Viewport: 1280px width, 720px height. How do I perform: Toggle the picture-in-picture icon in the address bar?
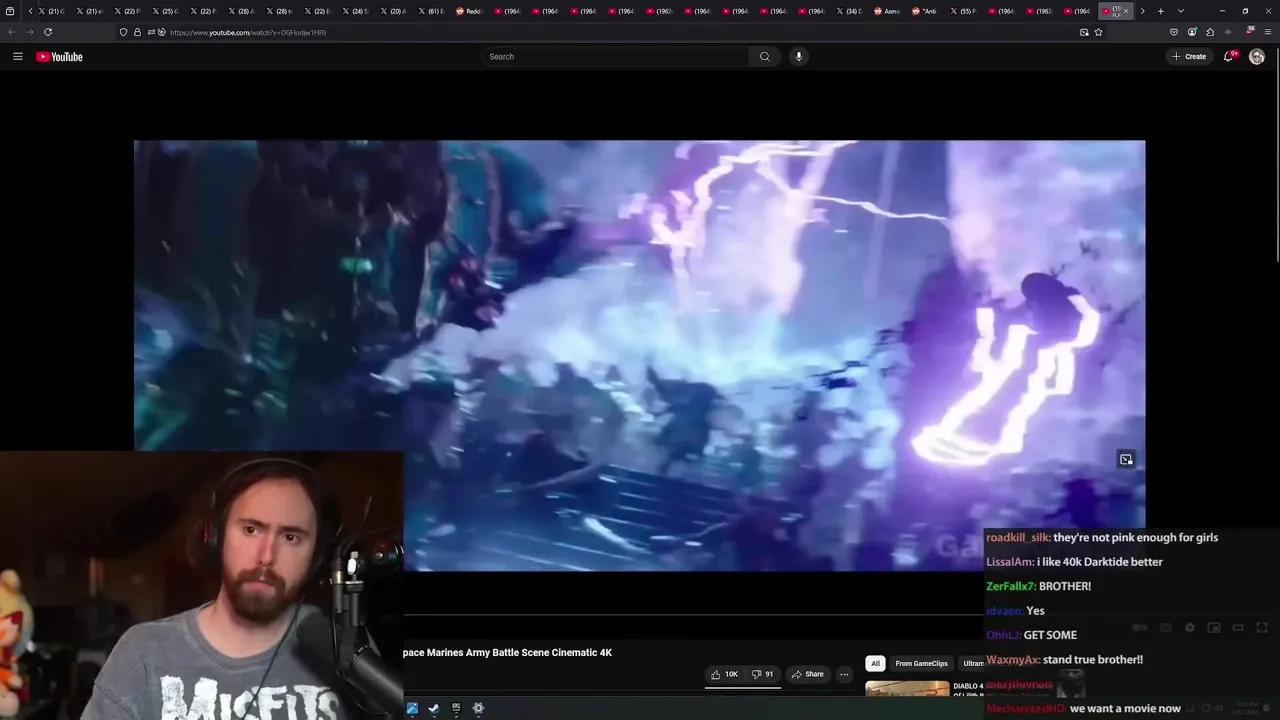[x=1084, y=32]
